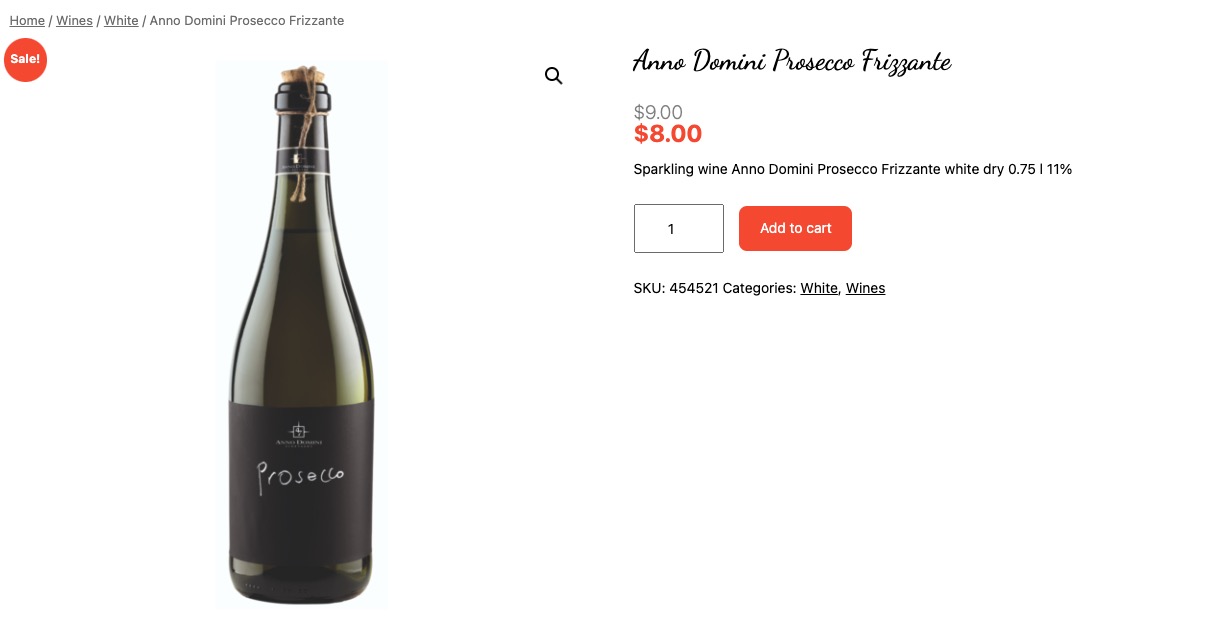1226x625 pixels.
Task: Open the White category link beside SKU
Action: click(818, 288)
